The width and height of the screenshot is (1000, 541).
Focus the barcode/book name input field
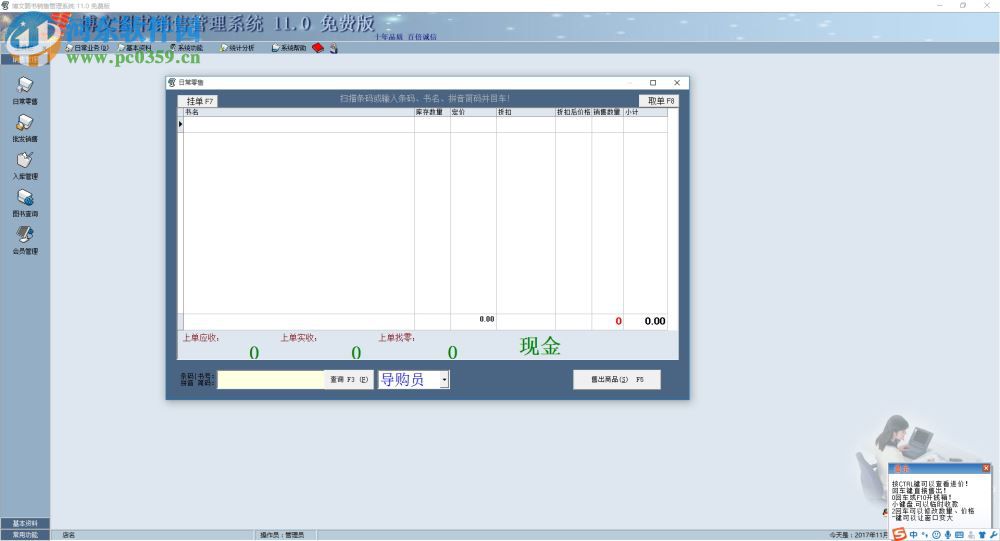point(271,380)
